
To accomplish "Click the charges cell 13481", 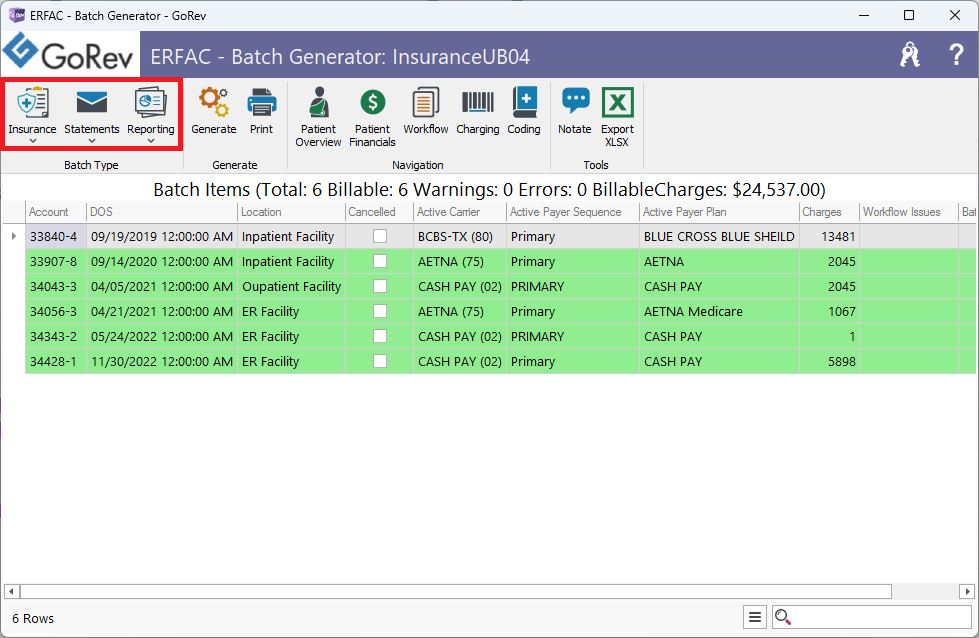I will pos(829,236).
